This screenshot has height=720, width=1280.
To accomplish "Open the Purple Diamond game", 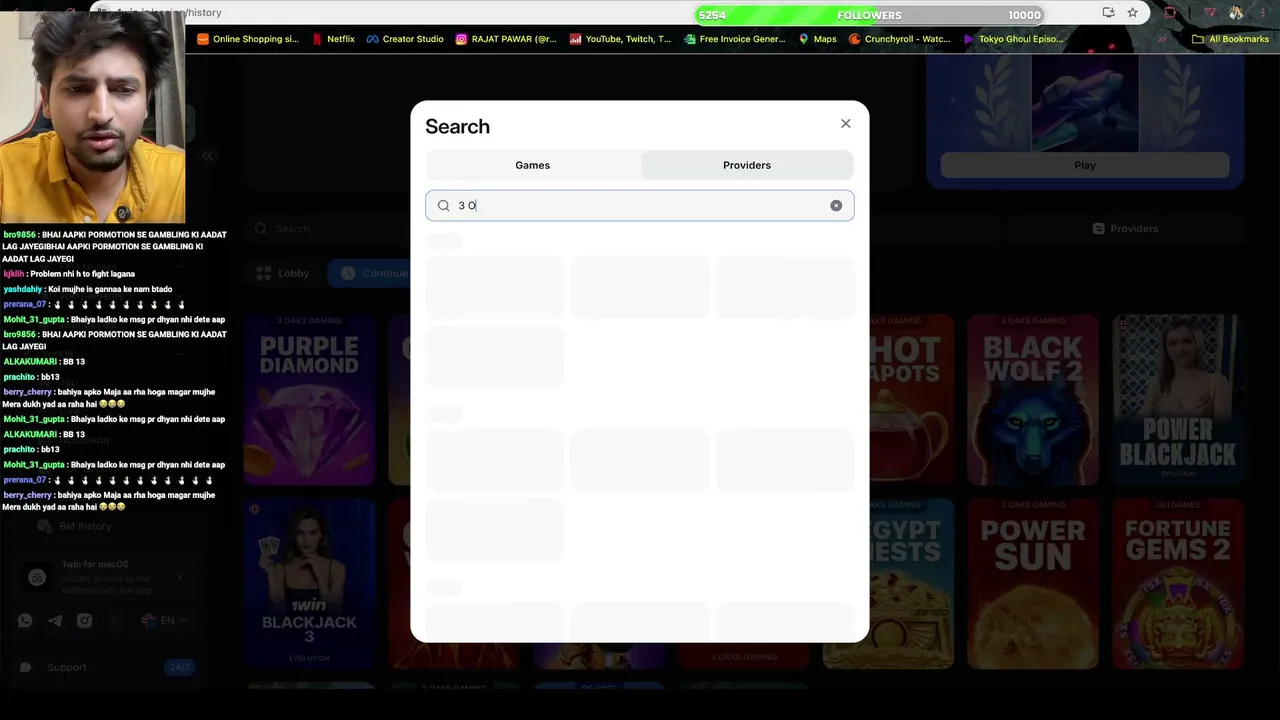I will [310, 399].
